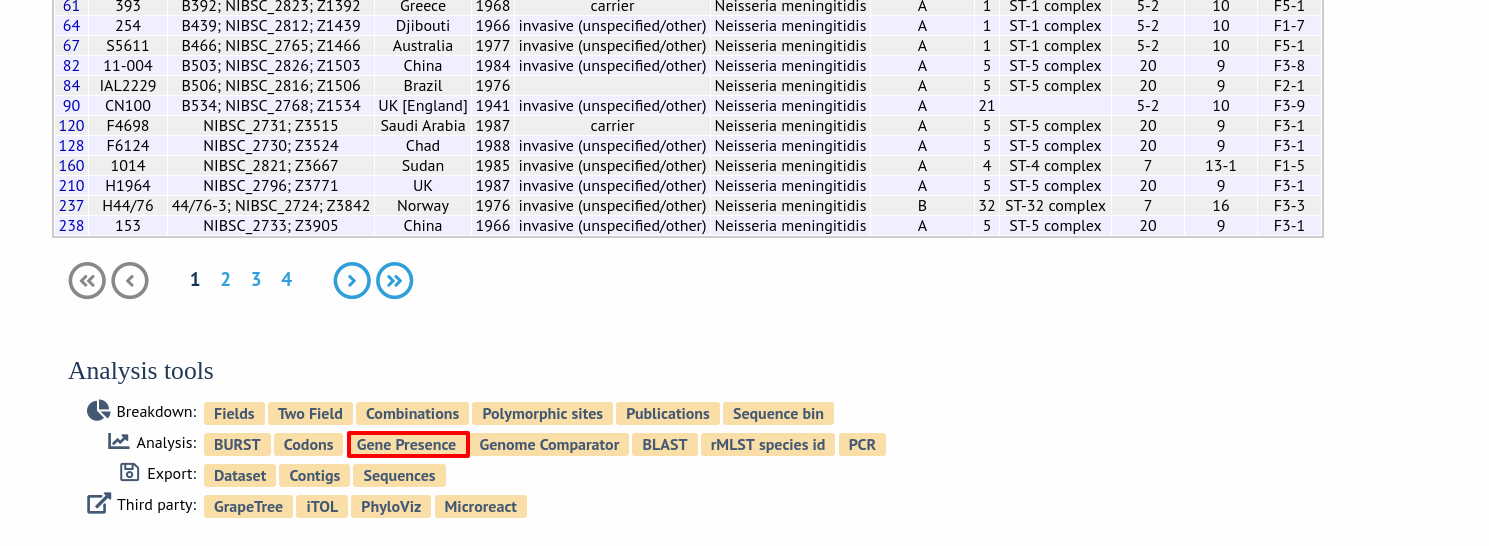The width and height of the screenshot is (1489, 546).
Task: Open isolate id 160 record
Action: (x=71, y=166)
